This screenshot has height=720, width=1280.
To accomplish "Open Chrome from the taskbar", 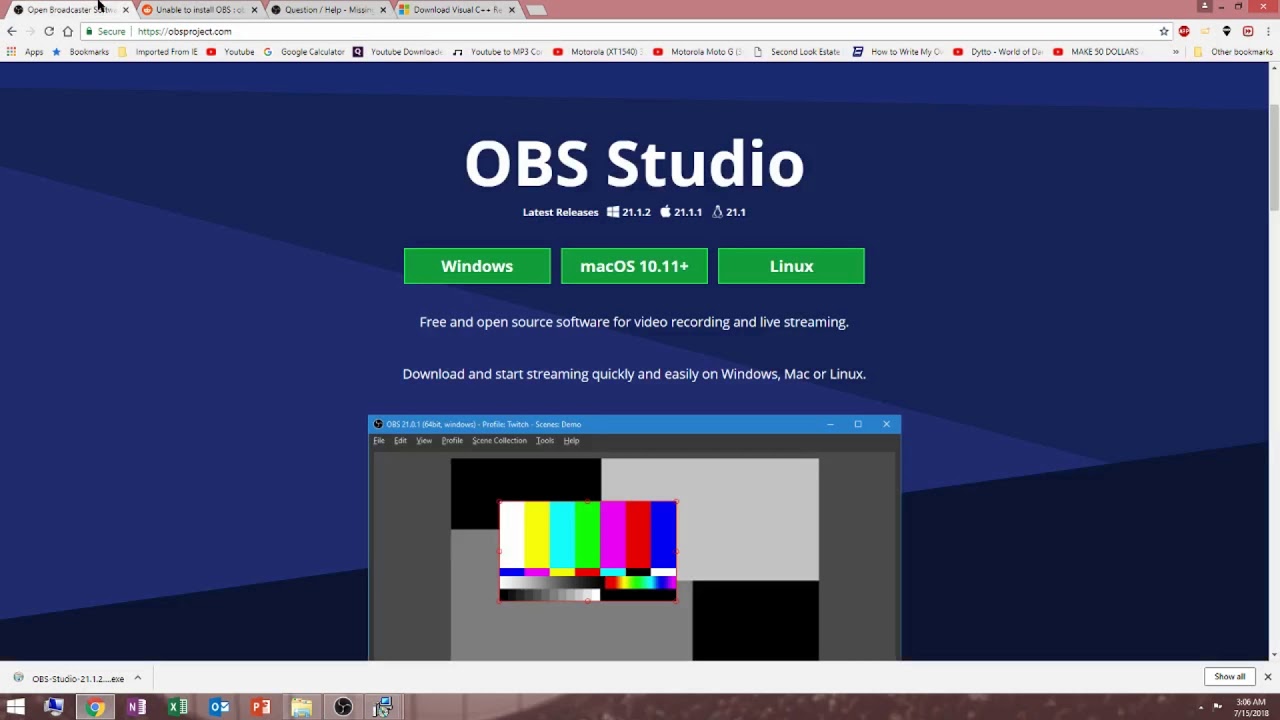I will pyautogui.click(x=95, y=707).
